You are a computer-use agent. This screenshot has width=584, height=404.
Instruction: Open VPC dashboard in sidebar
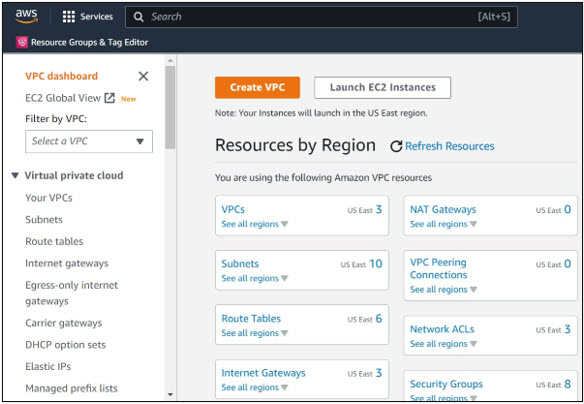tap(61, 76)
